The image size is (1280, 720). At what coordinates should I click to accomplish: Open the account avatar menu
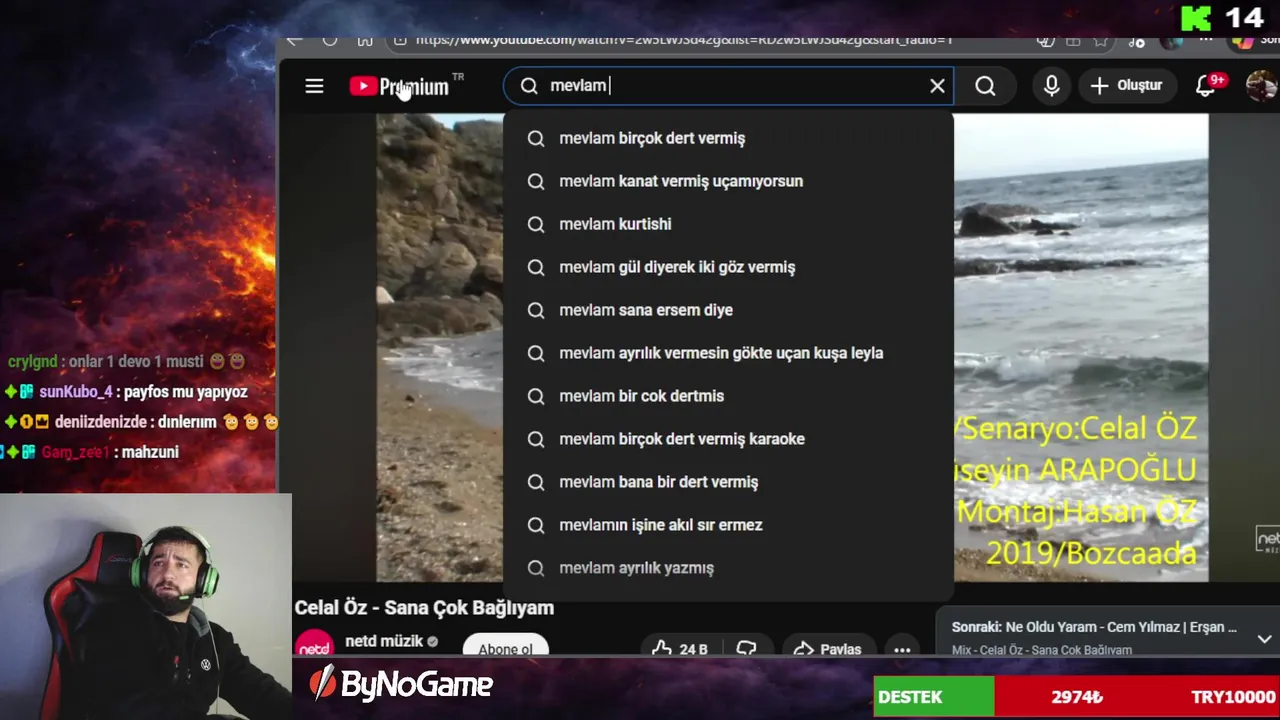coord(1261,86)
